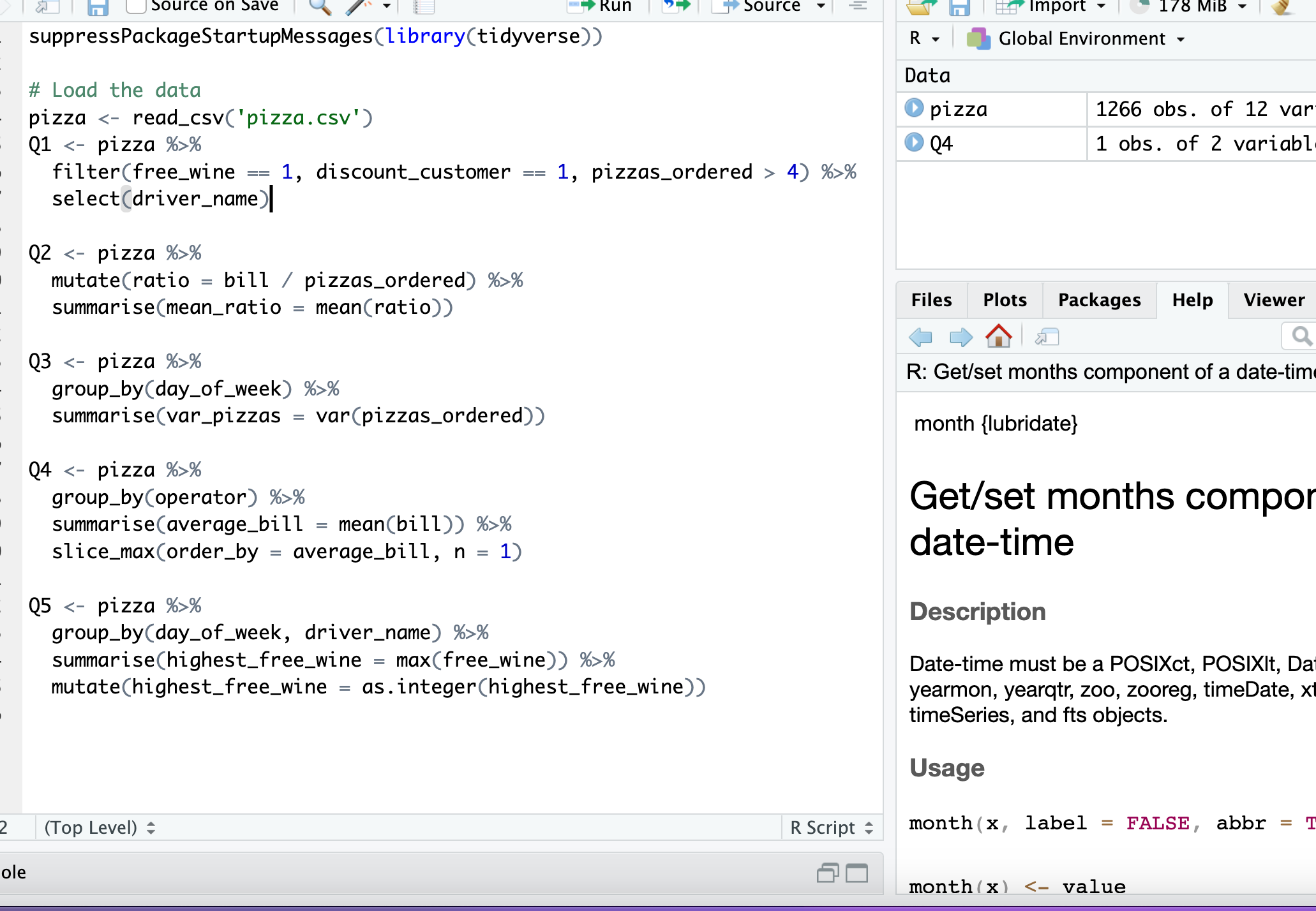Expand the Q4 data frame details
The image size is (1316, 911).
914,142
